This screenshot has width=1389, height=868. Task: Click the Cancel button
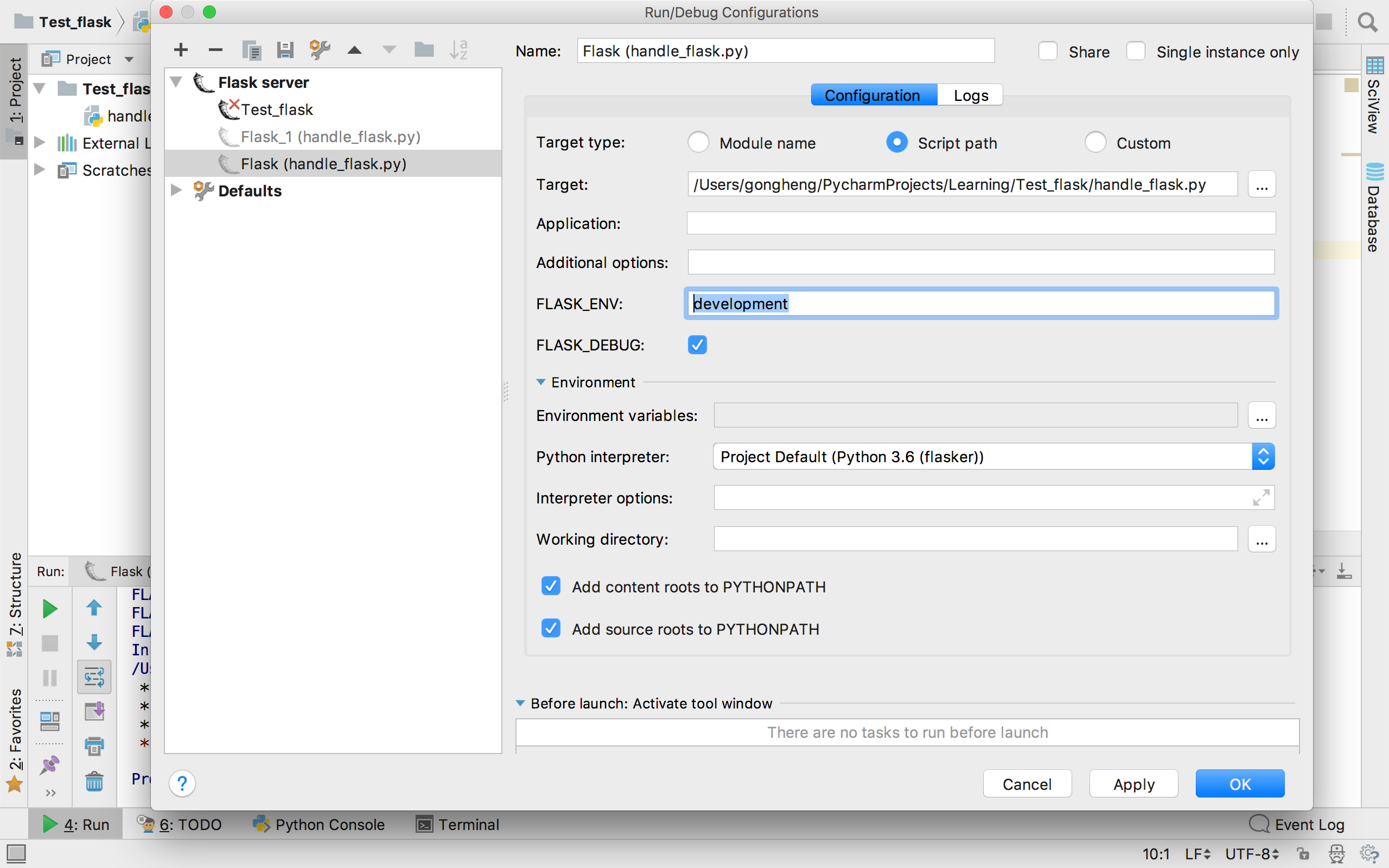point(1027,783)
